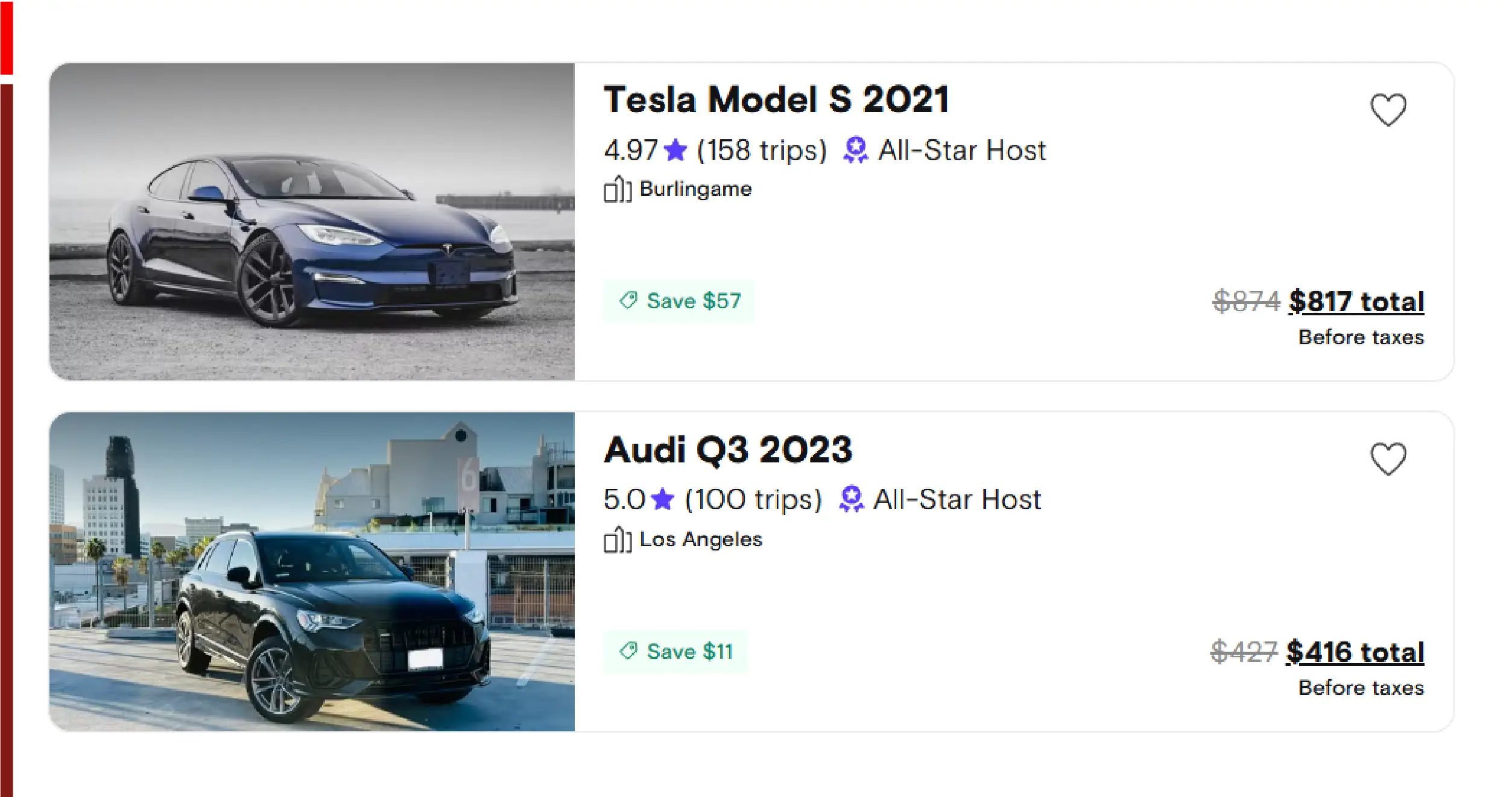Favorite the Tesla Model S 2021 listing
Image resolution: width=1512 pixels, height=797 pixels.
pyautogui.click(x=1388, y=110)
